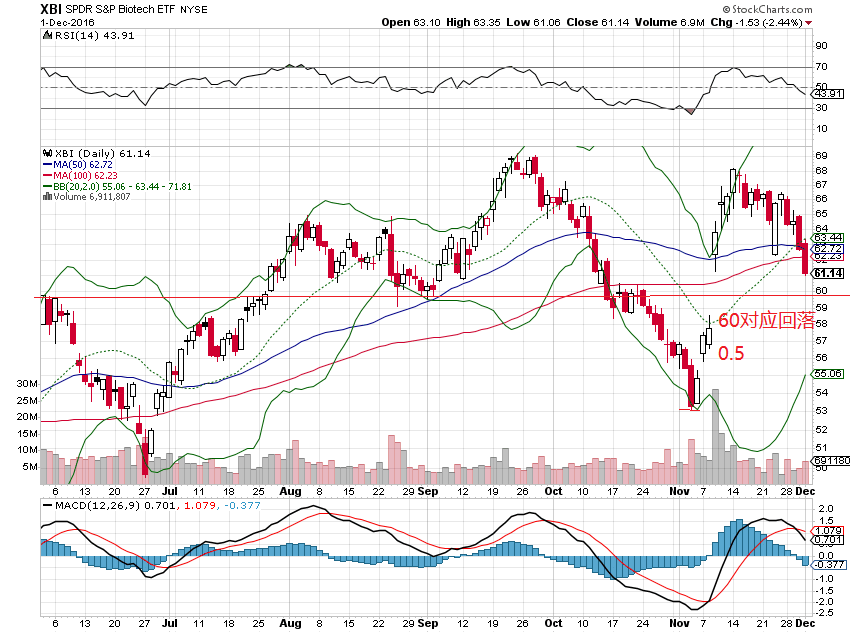Image resolution: width=850 pixels, height=633 pixels.
Task: Click the red down arrow beside Chg
Action: (x=808, y=21)
